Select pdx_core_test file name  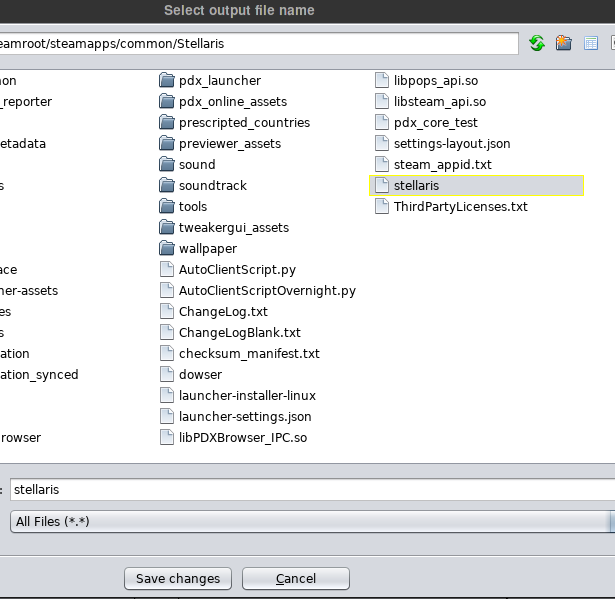(x=435, y=122)
